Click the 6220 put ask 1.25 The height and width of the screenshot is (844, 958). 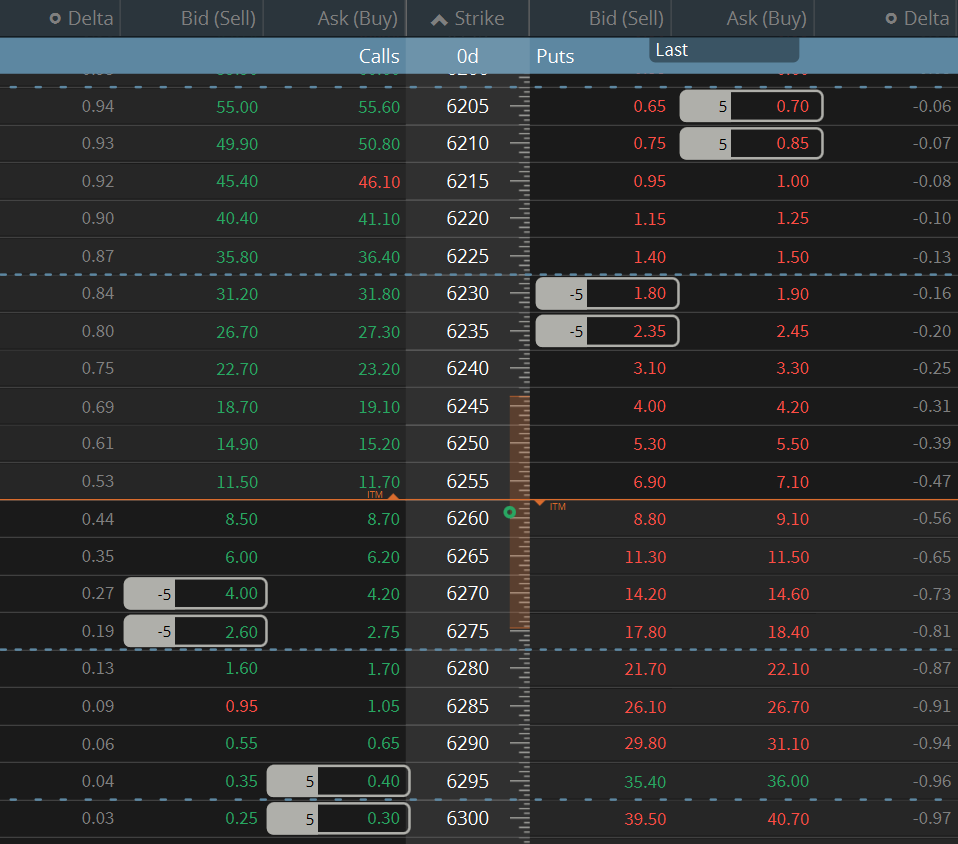(x=792, y=218)
